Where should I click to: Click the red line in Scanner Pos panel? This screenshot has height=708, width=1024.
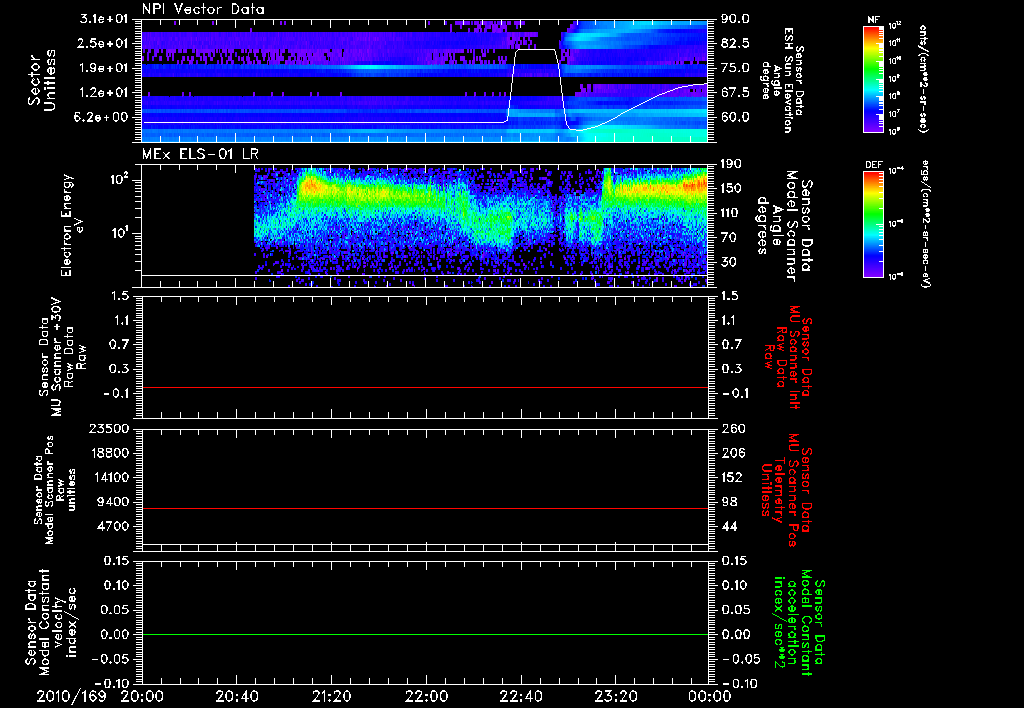[425, 508]
